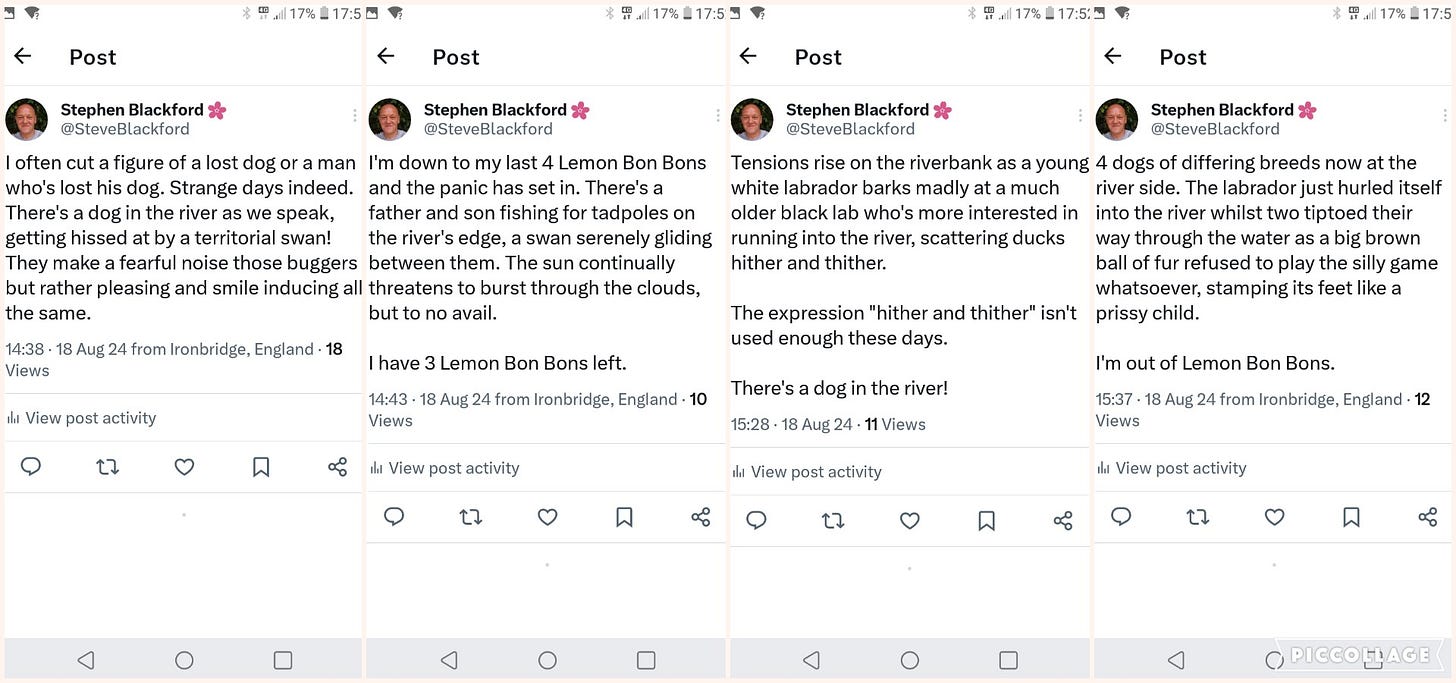1456x683 pixels.
Task: Open three-dot menu on first post
Action: click(x=354, y=116)
